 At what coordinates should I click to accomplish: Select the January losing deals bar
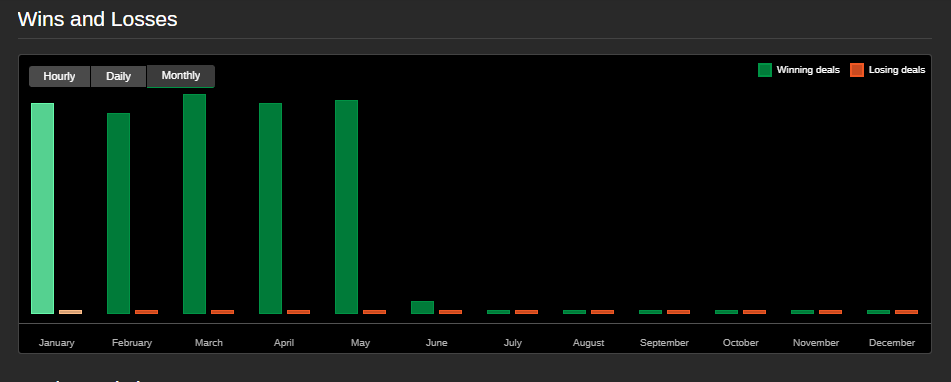coord(70,312)
